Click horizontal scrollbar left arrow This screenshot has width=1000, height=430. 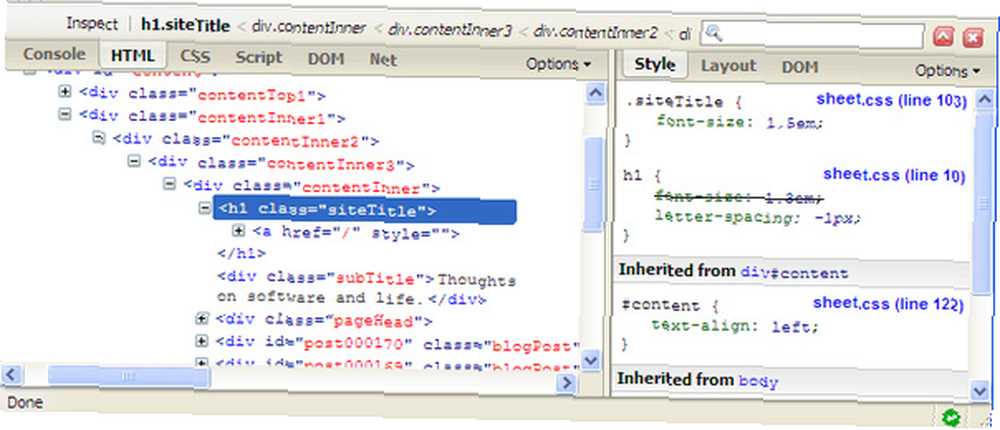[12, 374]
